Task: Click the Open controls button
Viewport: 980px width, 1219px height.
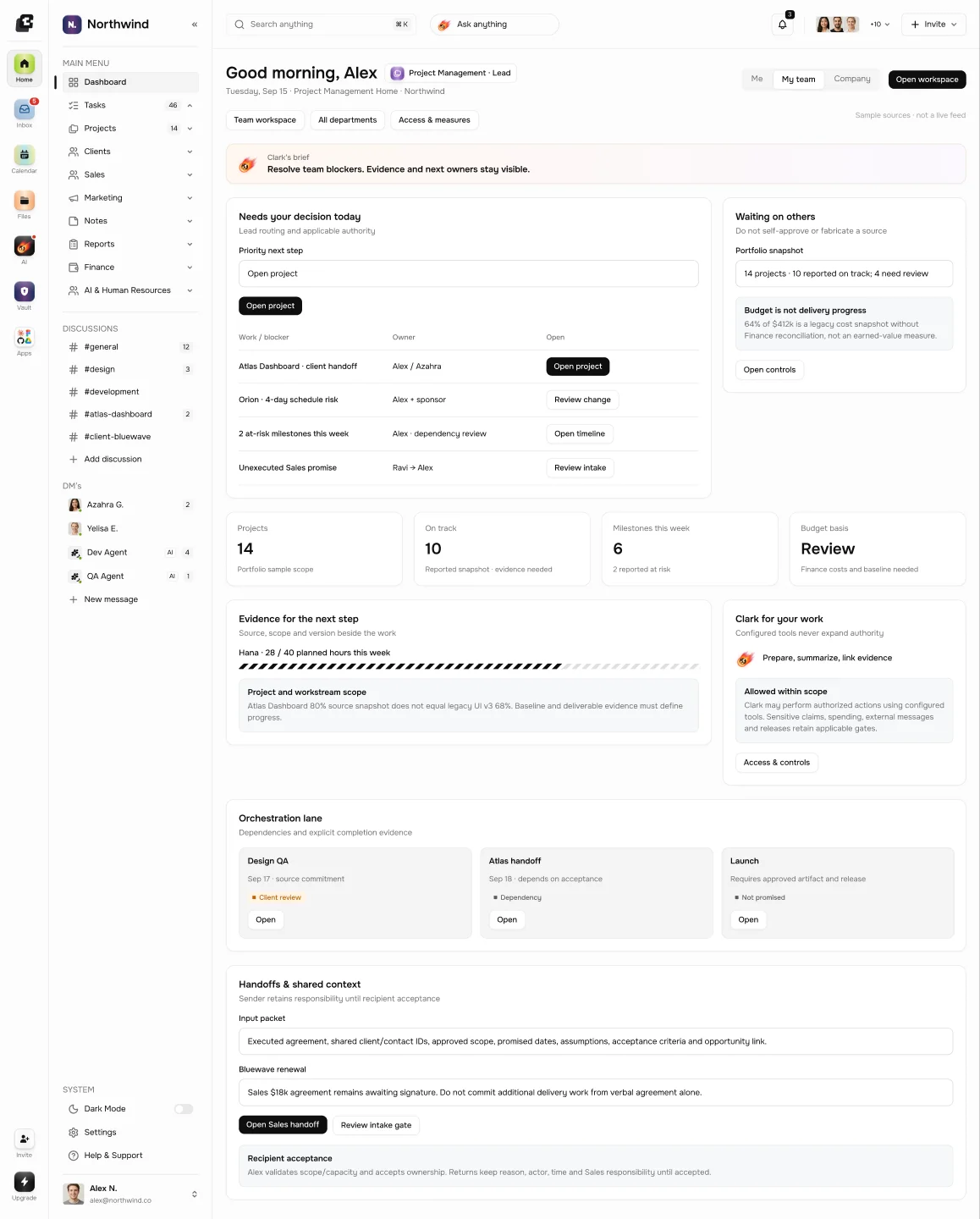Action: click(769, 370)
